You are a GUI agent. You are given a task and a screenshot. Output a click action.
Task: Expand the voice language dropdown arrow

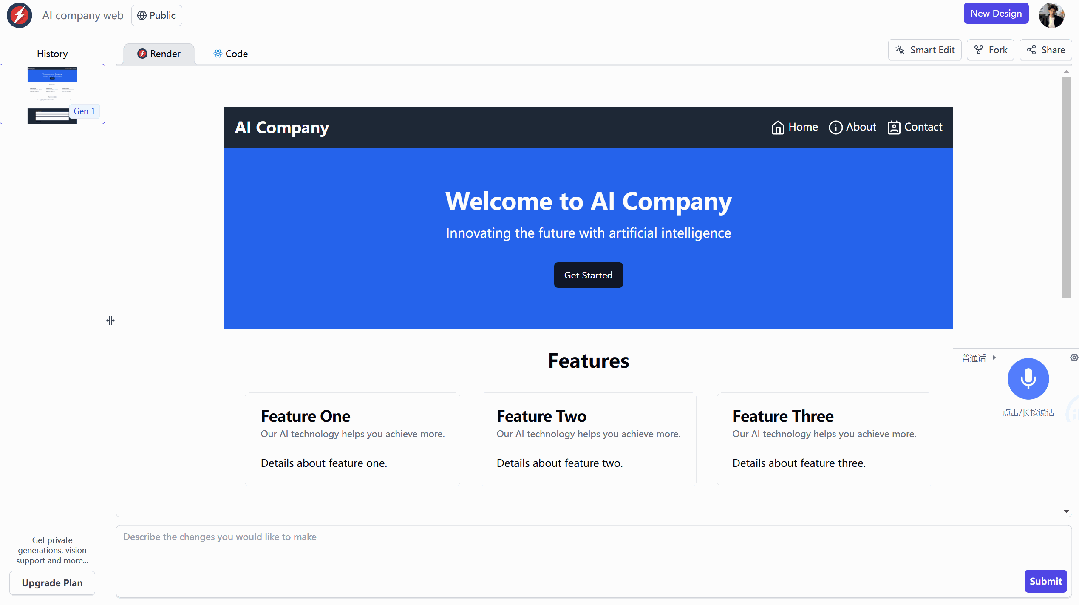pyautogui.click(x=994, y=358)
